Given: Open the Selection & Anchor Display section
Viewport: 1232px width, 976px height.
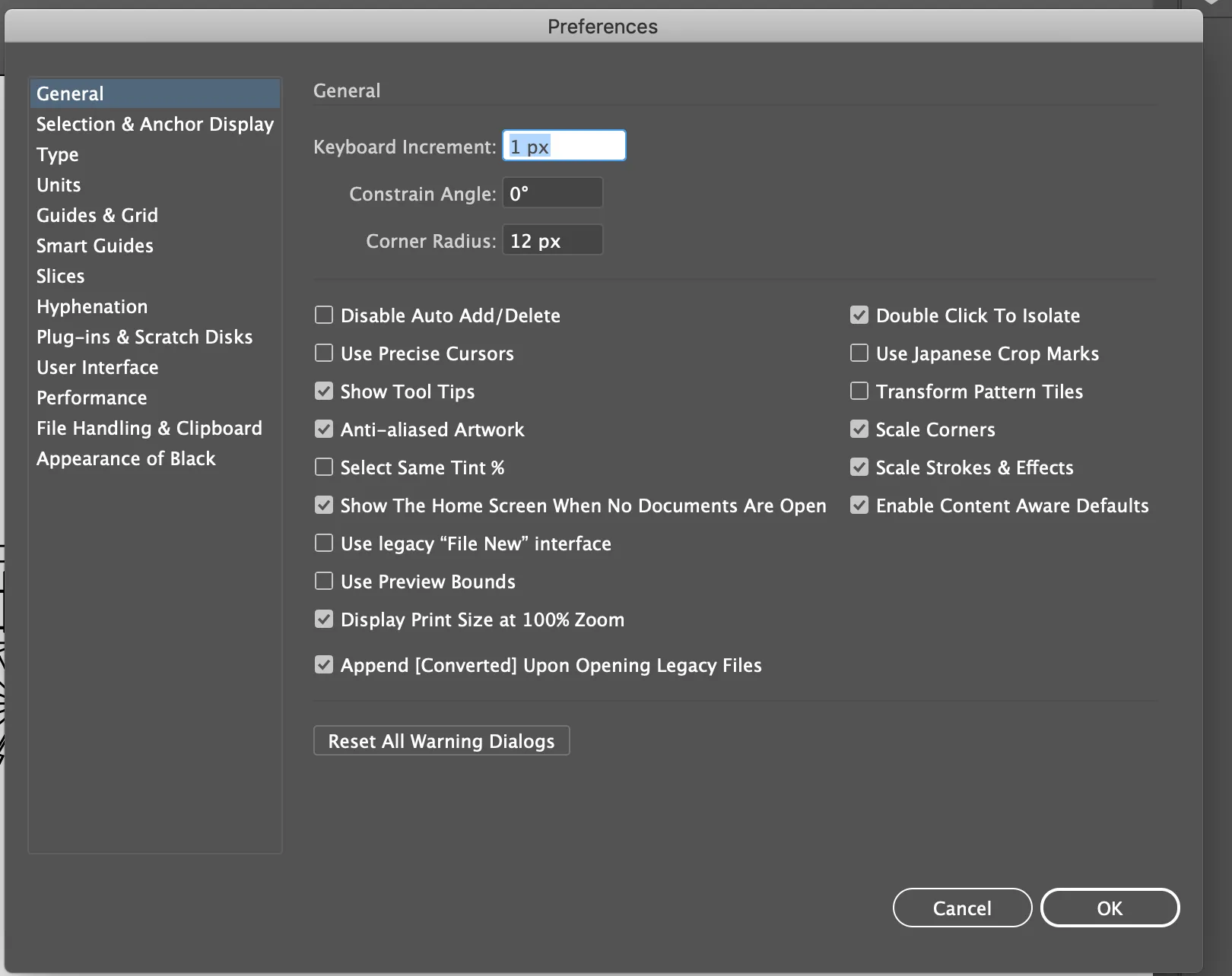Looking at the screenshot, I should (x=154, y=124).
